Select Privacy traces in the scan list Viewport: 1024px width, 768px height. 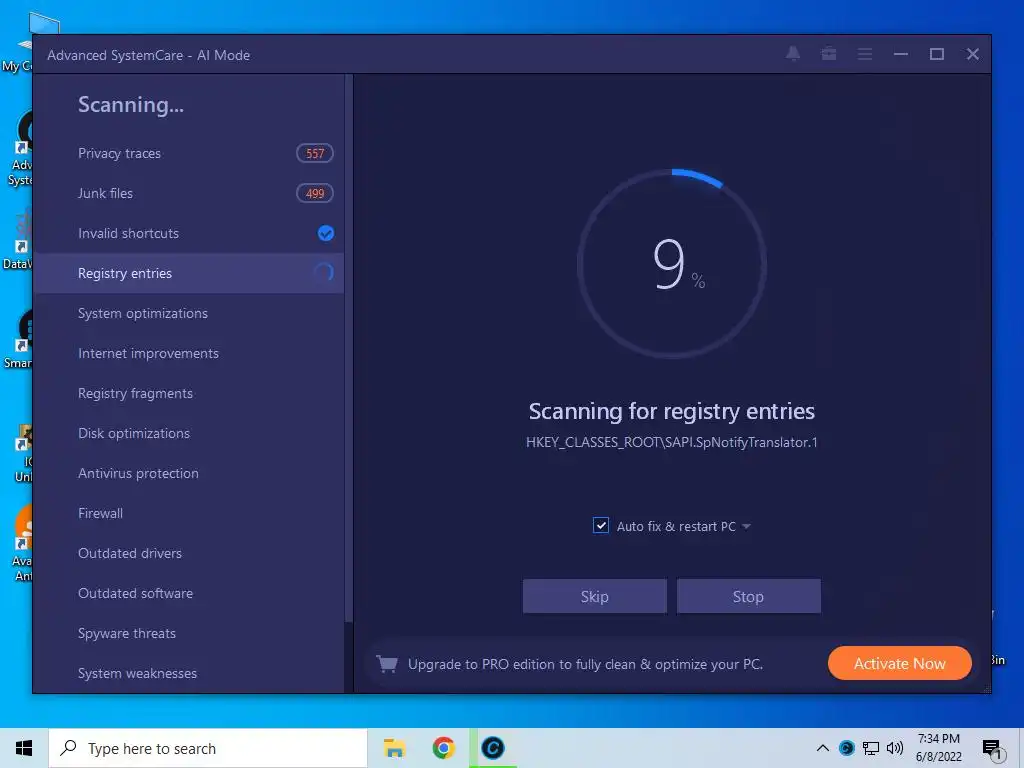(x=188, y=153)
